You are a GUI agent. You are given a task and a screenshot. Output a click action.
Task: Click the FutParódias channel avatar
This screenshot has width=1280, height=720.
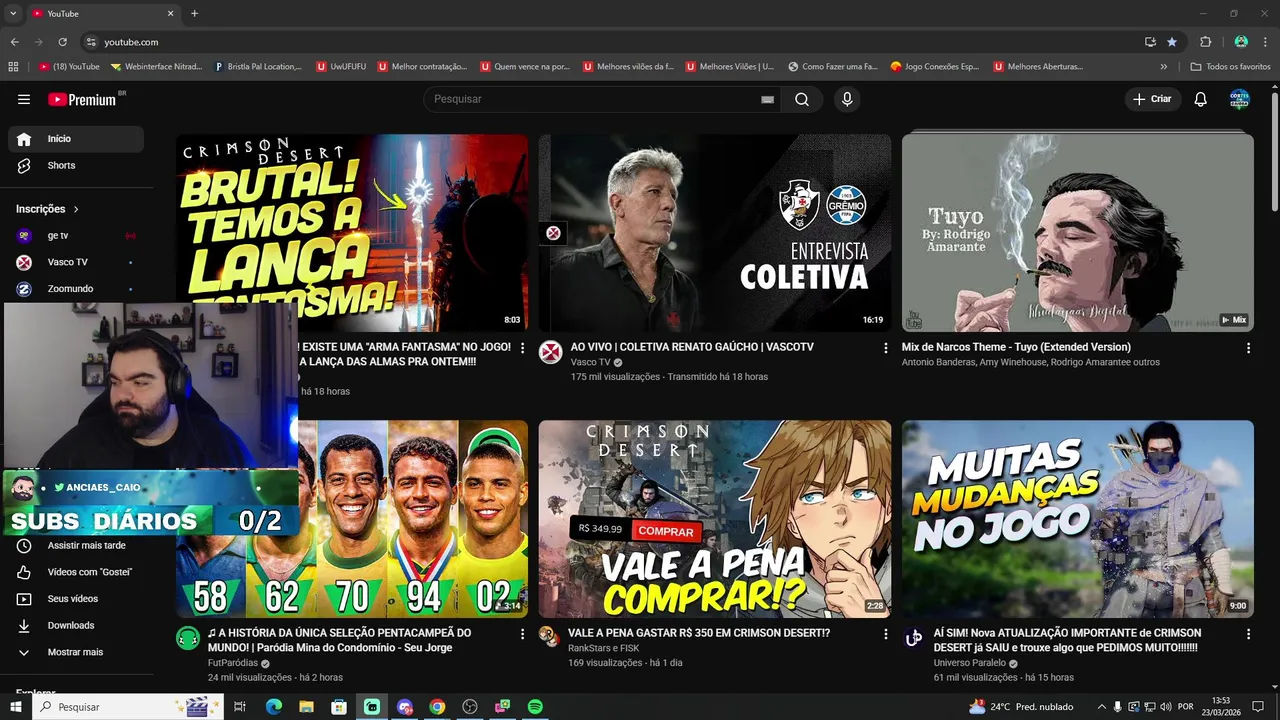pyautogui.click(x=188, y=638)
